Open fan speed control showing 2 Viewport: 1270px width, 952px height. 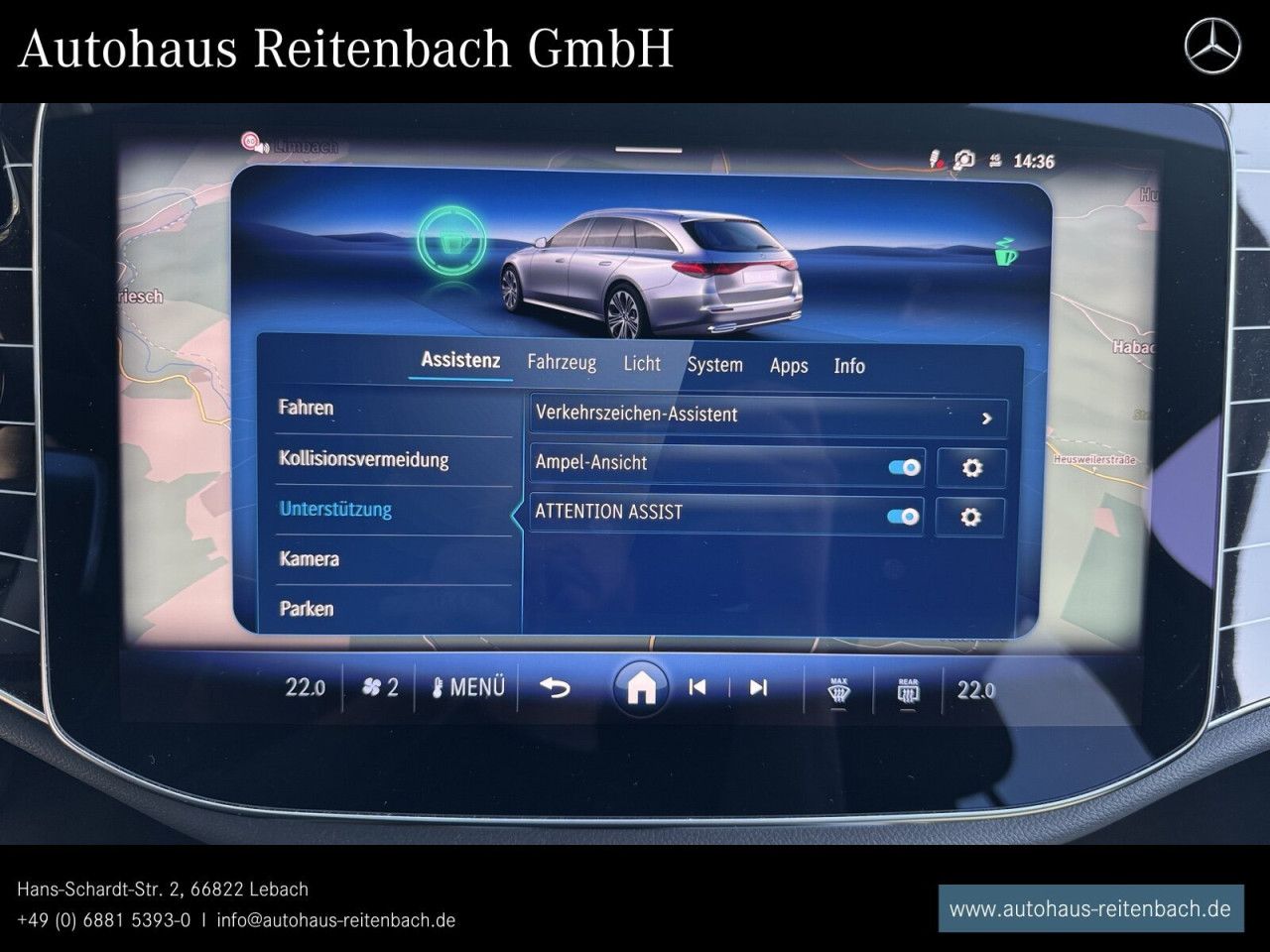click(x=380, y=687)
